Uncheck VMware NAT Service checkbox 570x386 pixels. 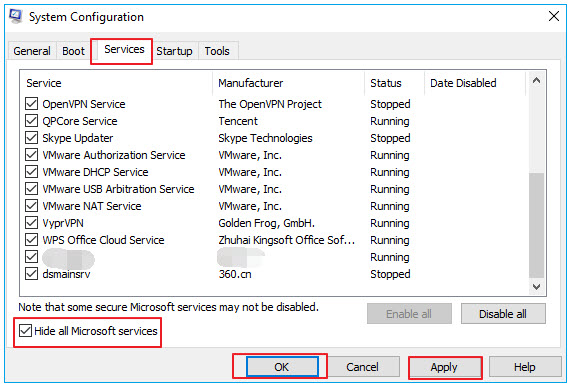tap(32, 206)
